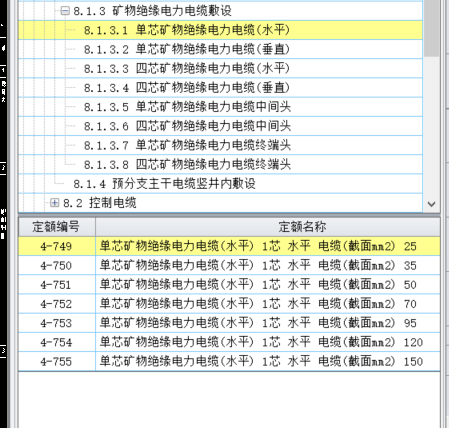Select 8.1.4 预分支主干电缆竖井内敷设

[164, 184]
